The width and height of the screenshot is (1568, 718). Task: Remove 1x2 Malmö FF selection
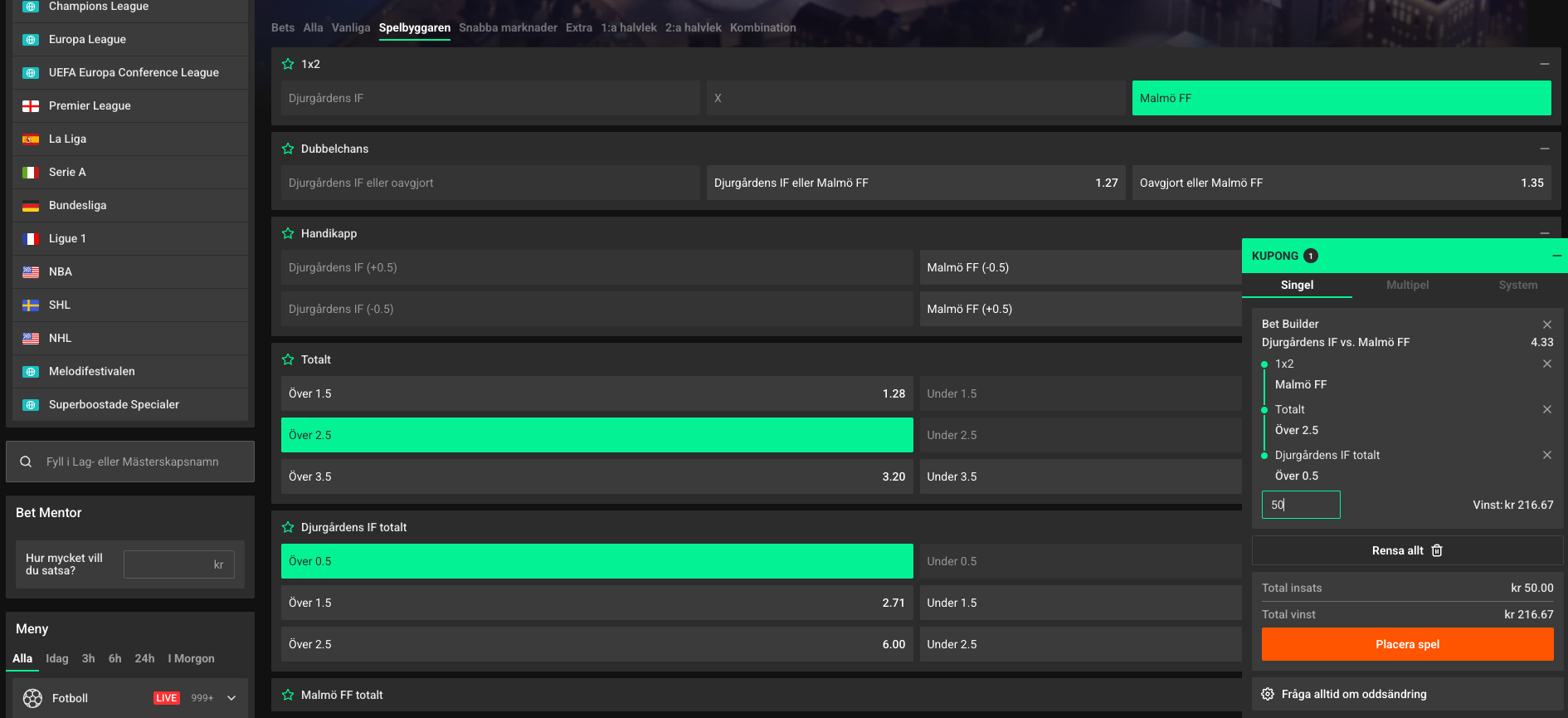pos(1547,364)
